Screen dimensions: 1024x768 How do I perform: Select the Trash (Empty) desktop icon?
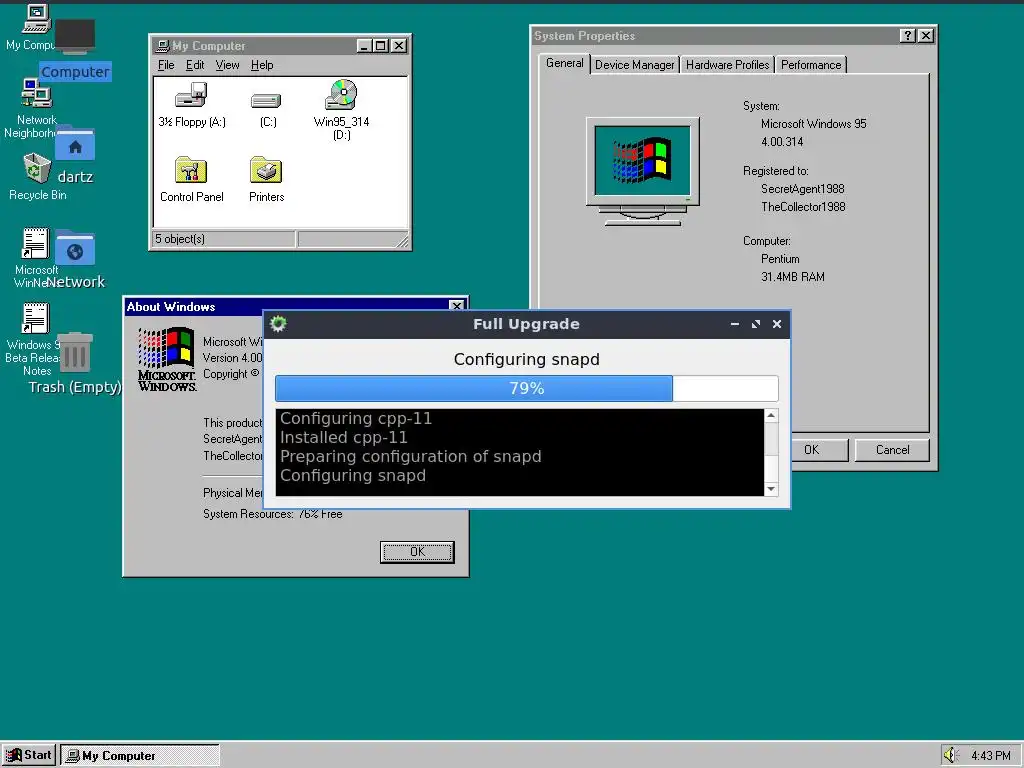click(75, 353)
